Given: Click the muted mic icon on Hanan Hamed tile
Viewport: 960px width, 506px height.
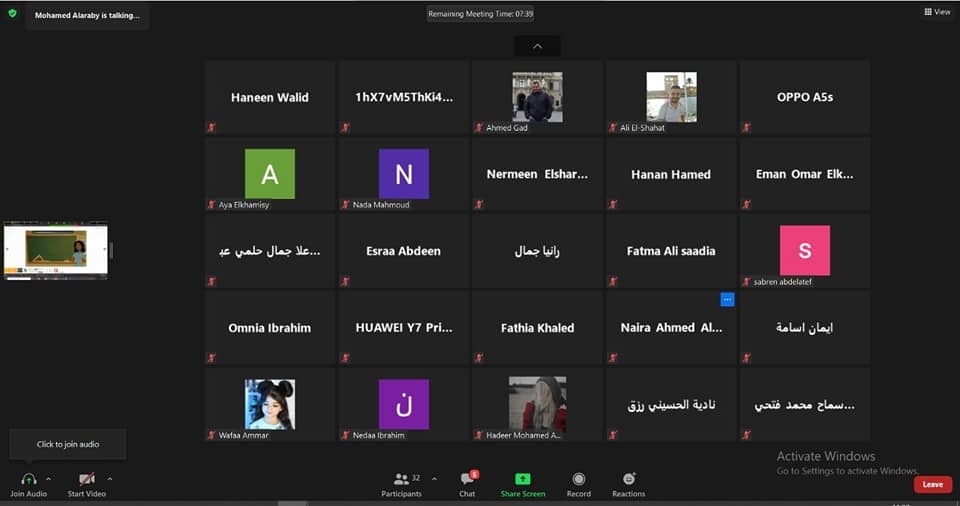Looking at the screenshot, I should point(613,205).
